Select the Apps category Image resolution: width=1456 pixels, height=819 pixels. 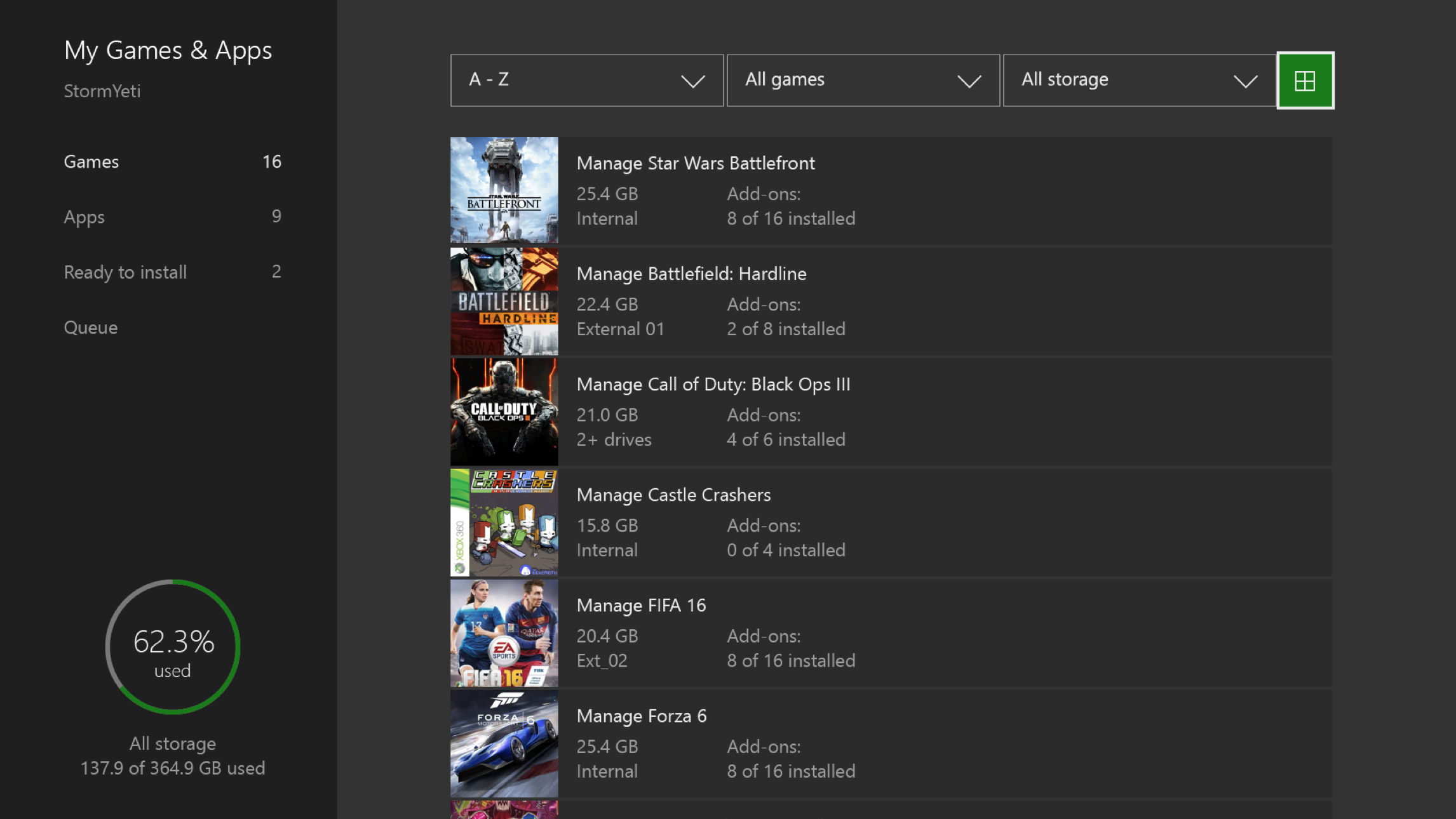click(x=172, y=216)
